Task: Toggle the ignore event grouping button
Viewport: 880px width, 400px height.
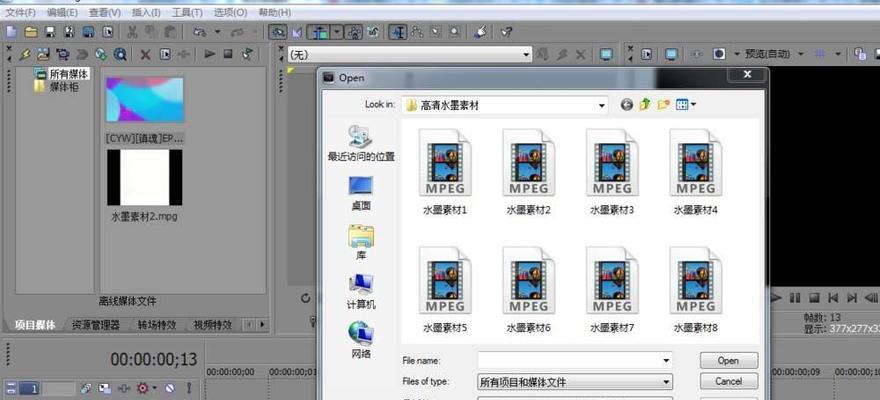Action: pos(373,33)
